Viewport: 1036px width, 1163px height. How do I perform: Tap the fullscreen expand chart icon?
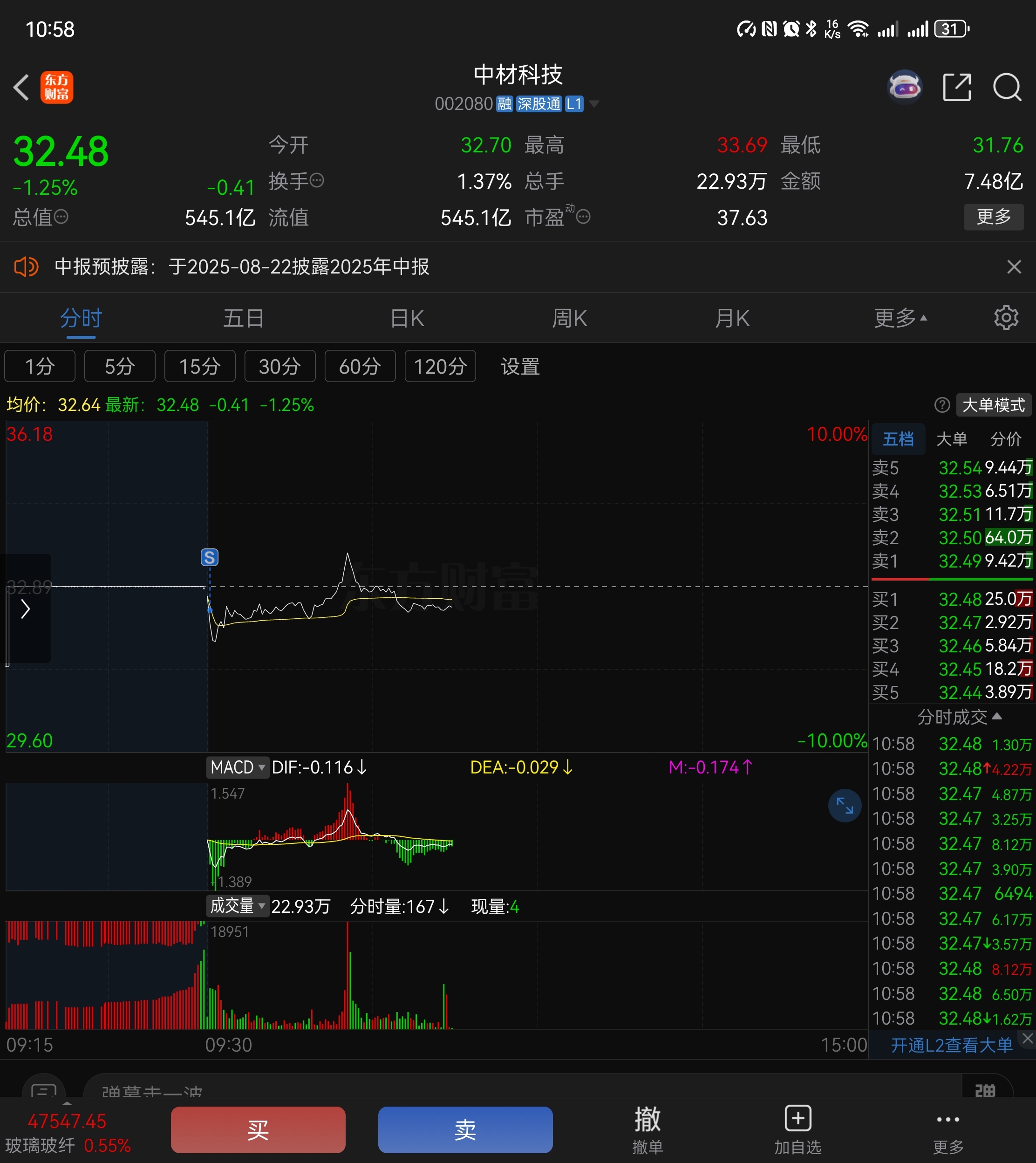845,806
